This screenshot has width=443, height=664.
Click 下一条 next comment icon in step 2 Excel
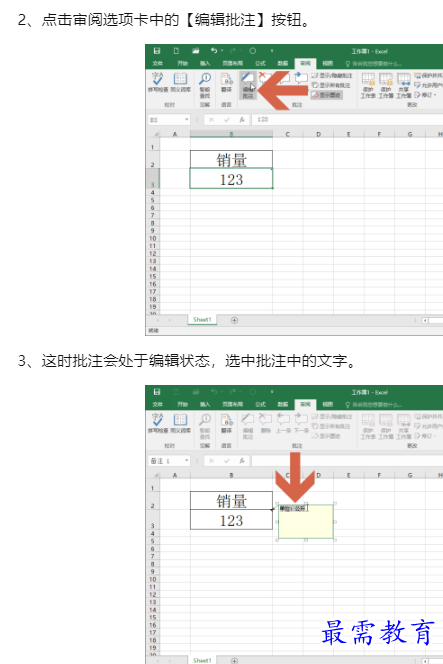[x=301, y=78]
